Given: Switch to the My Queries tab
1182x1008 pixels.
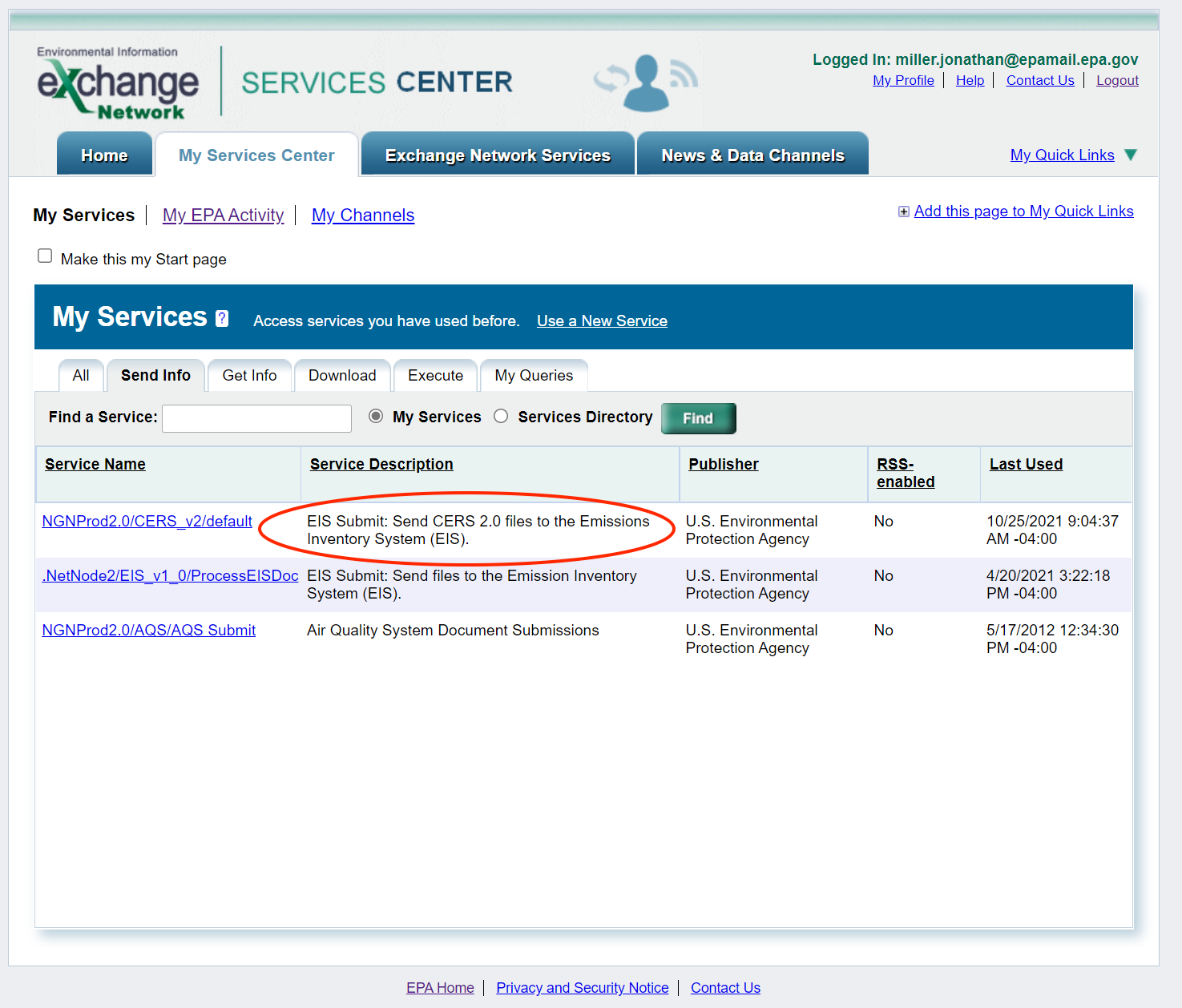Looking at the screenshot, I should (x=534, y=375).
